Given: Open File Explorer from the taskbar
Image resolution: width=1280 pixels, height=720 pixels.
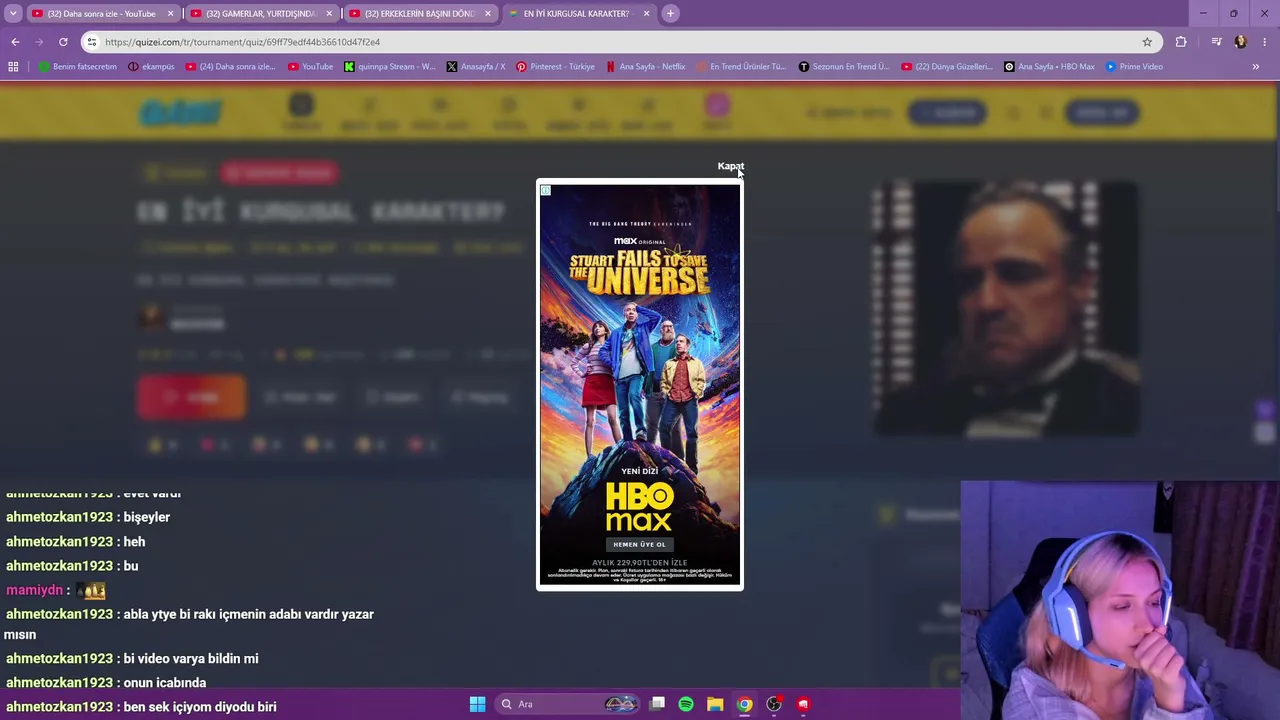Looking at the screenshot, I should [715, 704].
